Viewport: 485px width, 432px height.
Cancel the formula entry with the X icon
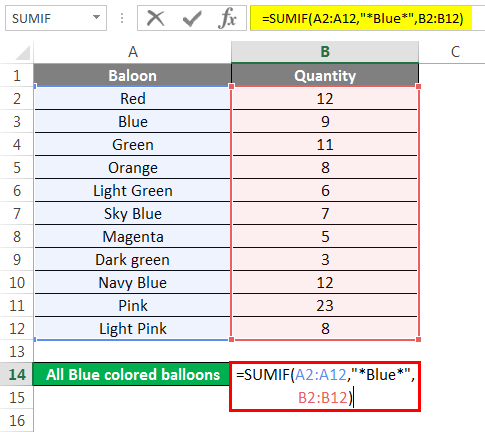155,18
